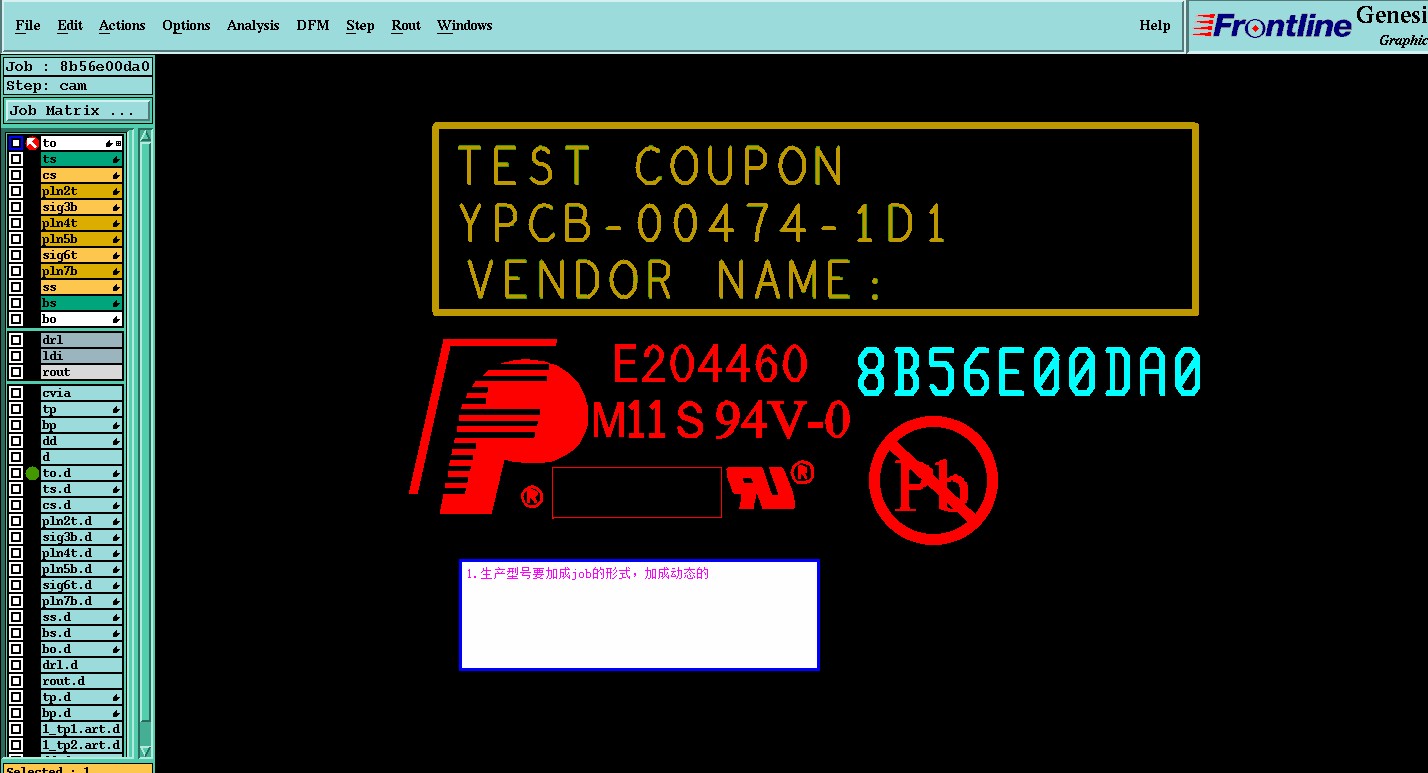Open the DFM menu
The height and width of the screenshot is (773, 1428).
pos(313,26)
